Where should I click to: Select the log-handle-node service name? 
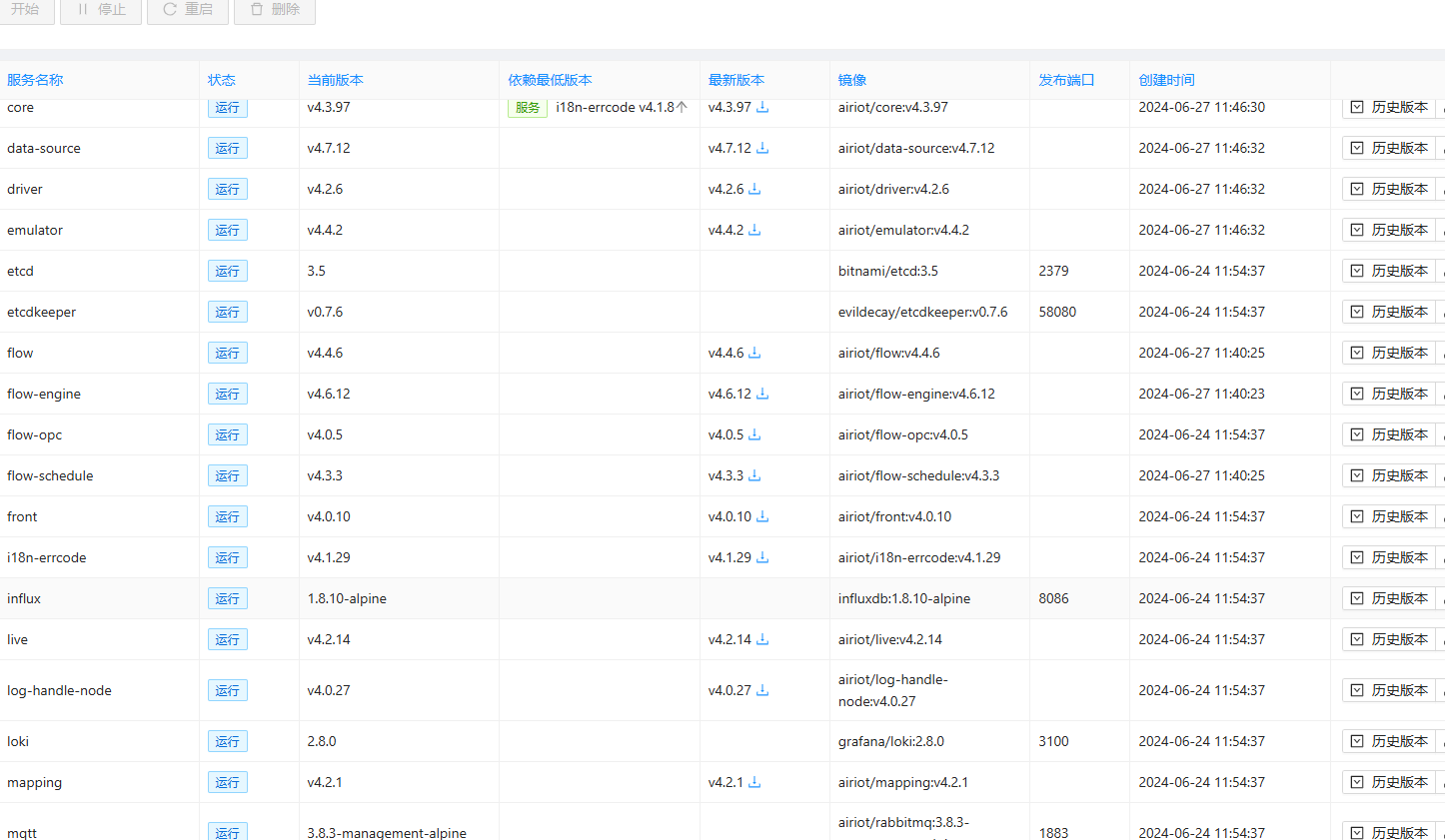click(x=59, y=690)
